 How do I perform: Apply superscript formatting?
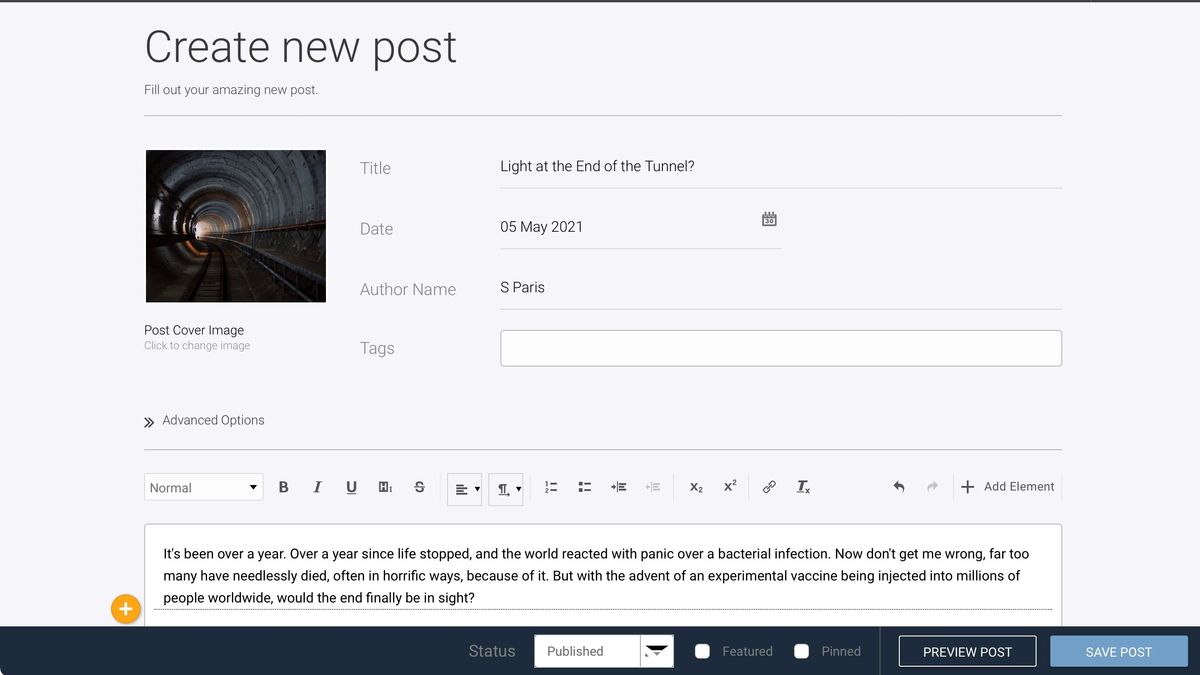[729, 487]
